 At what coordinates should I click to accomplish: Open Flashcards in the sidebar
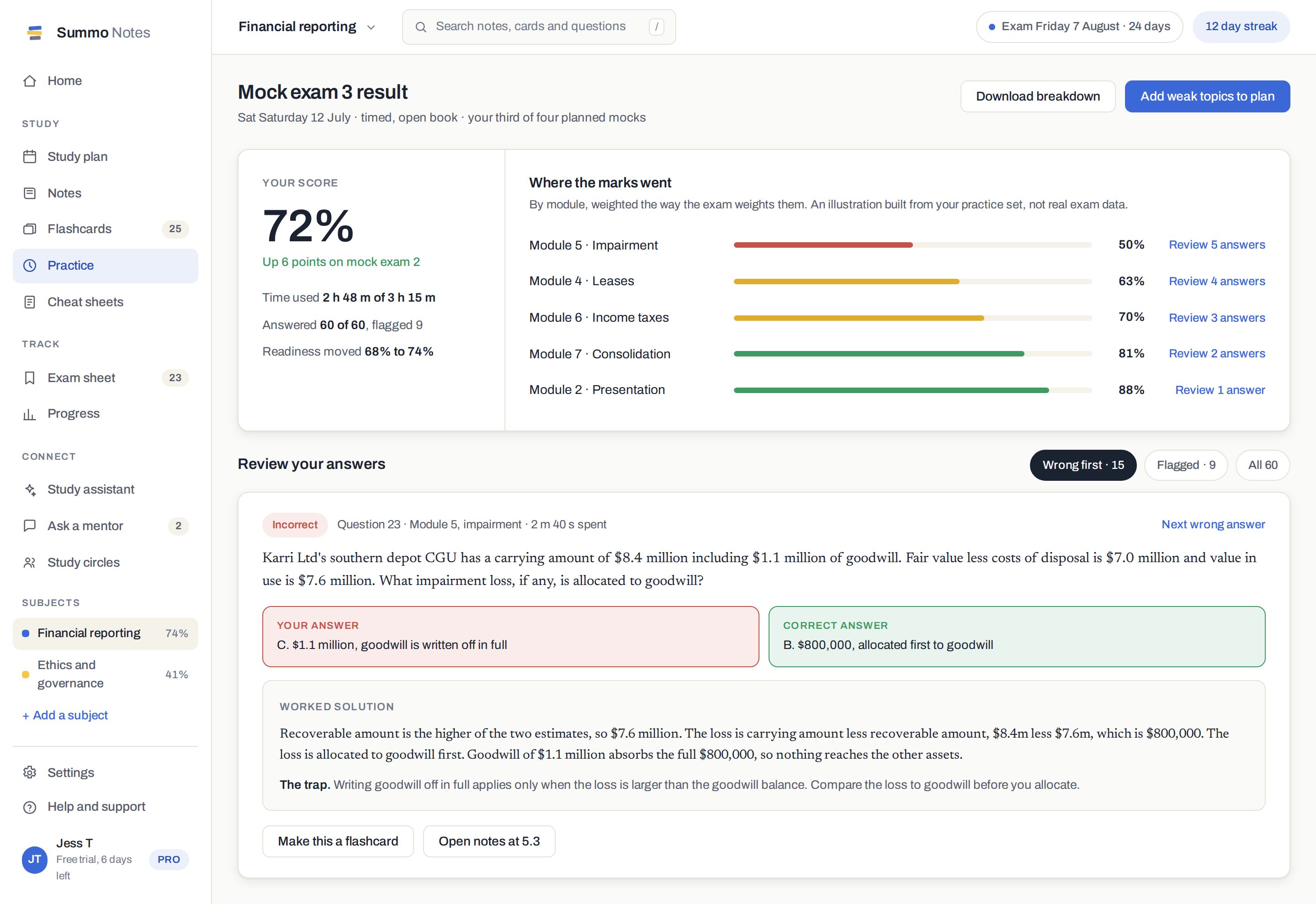(105, 229)
